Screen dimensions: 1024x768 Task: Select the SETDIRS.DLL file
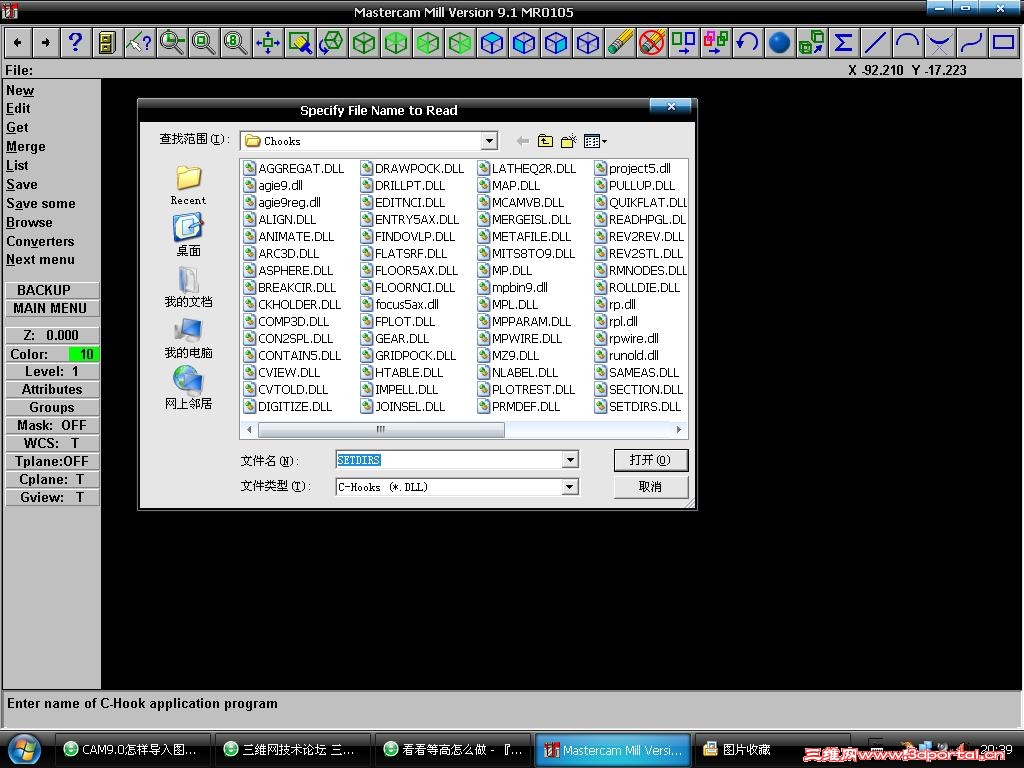click(638, 406)
